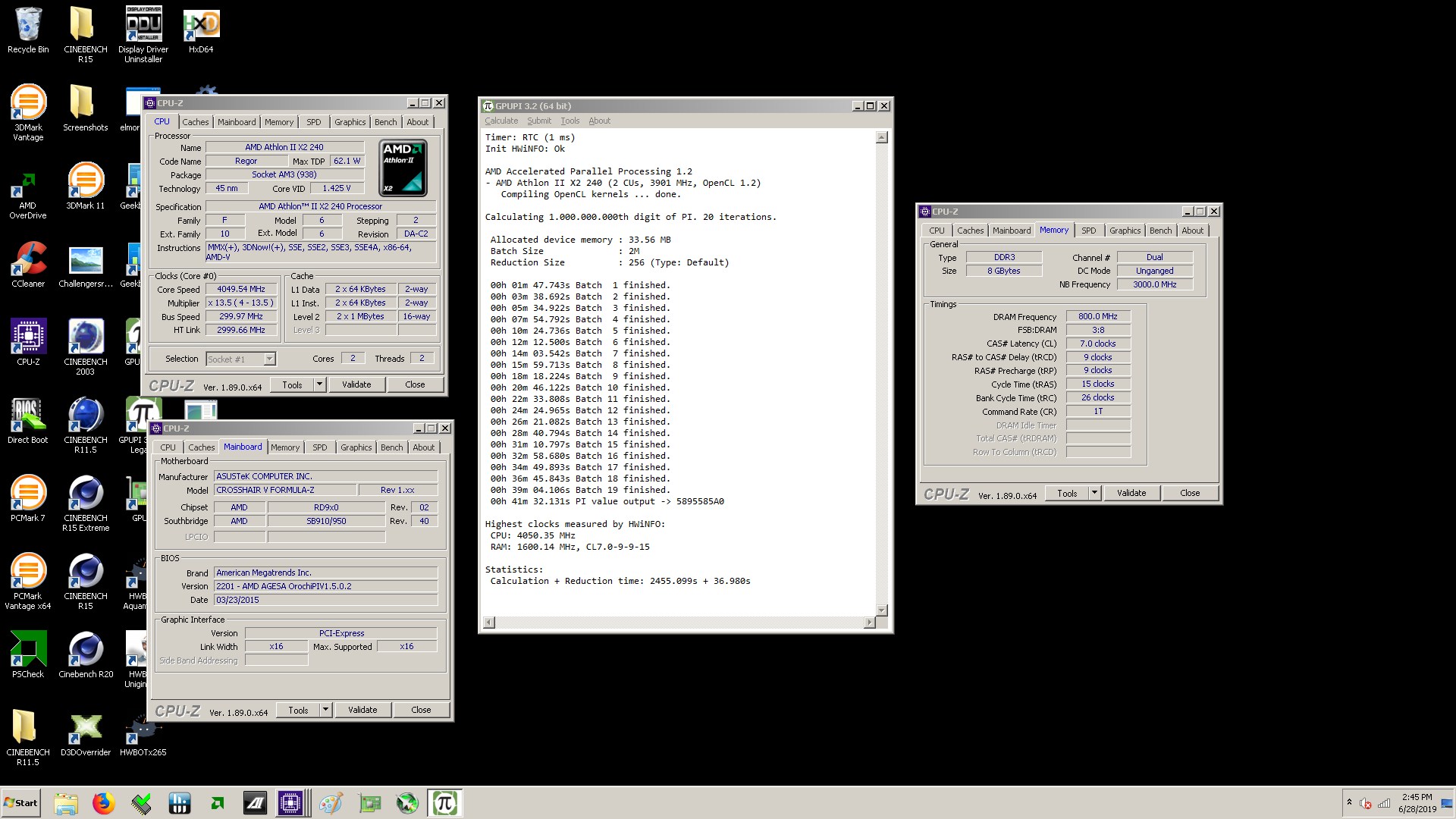Viewport: 1456px width, 819px height.
Task: Show hidden tray icons arrow
Action: tap(1349, 802)
